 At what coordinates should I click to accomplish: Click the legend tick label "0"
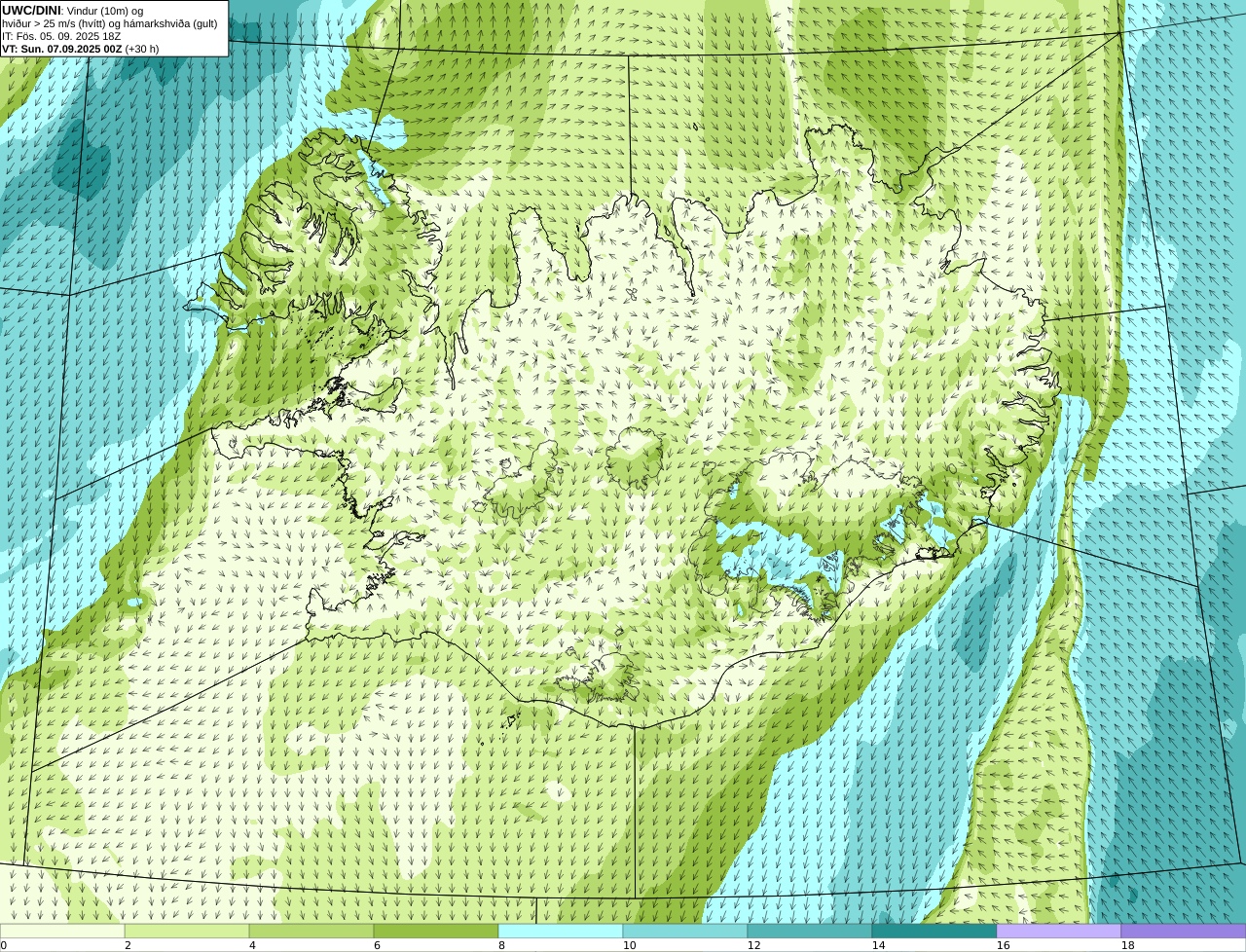point(4,945)
